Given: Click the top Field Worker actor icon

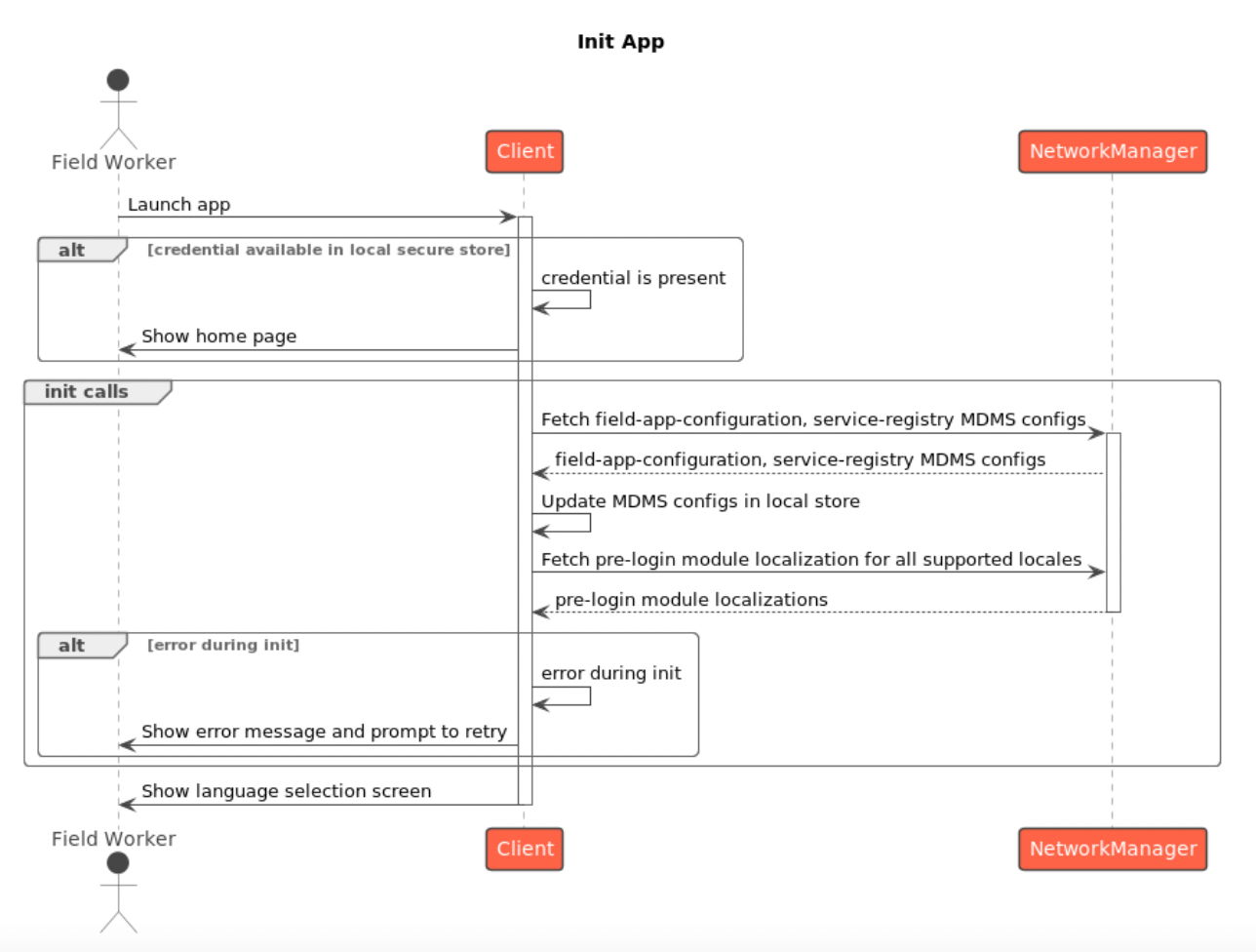Looking at the screenshot, I should pos(118,108).
